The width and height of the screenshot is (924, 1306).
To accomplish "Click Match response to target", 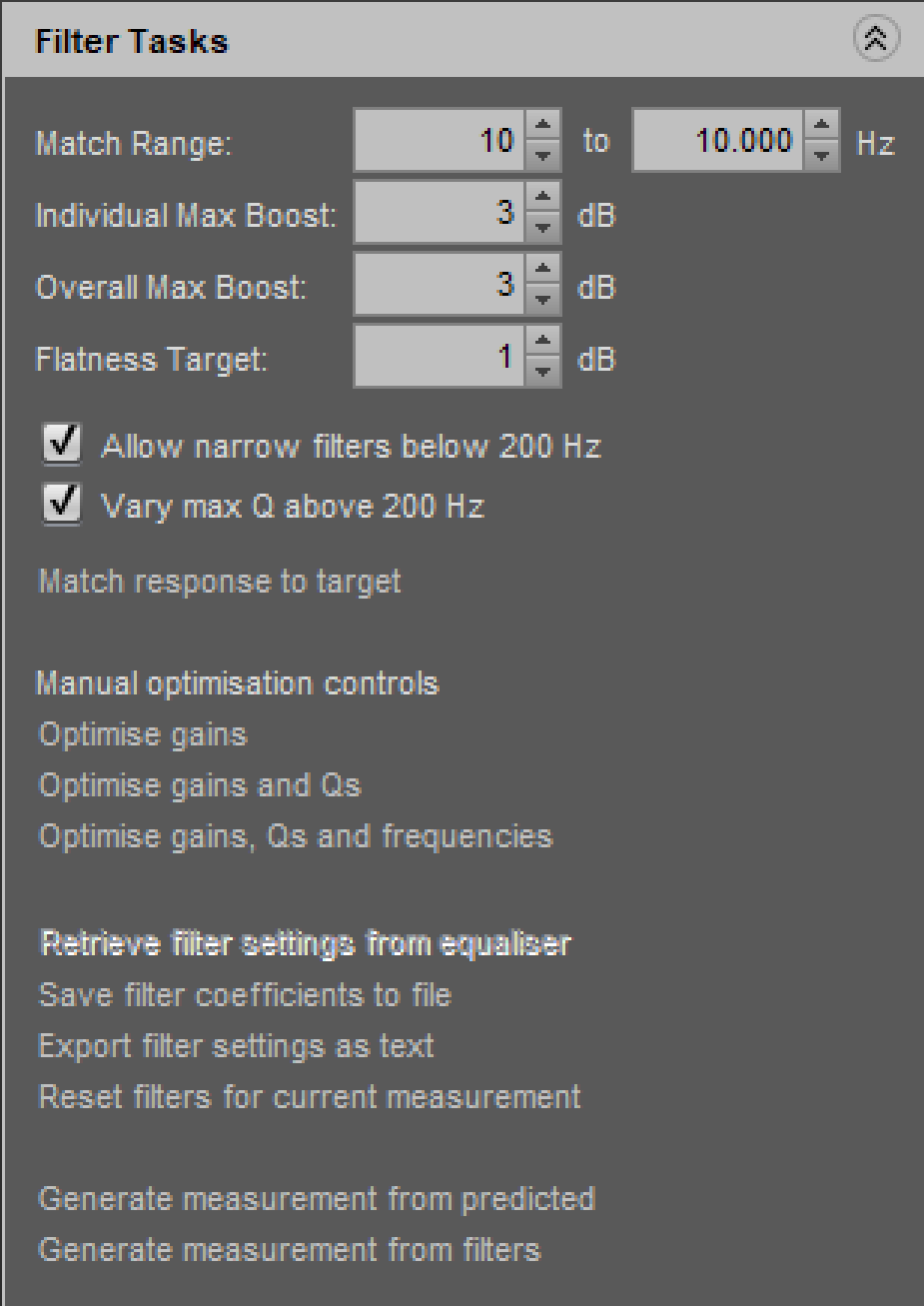I will [219, 582].
